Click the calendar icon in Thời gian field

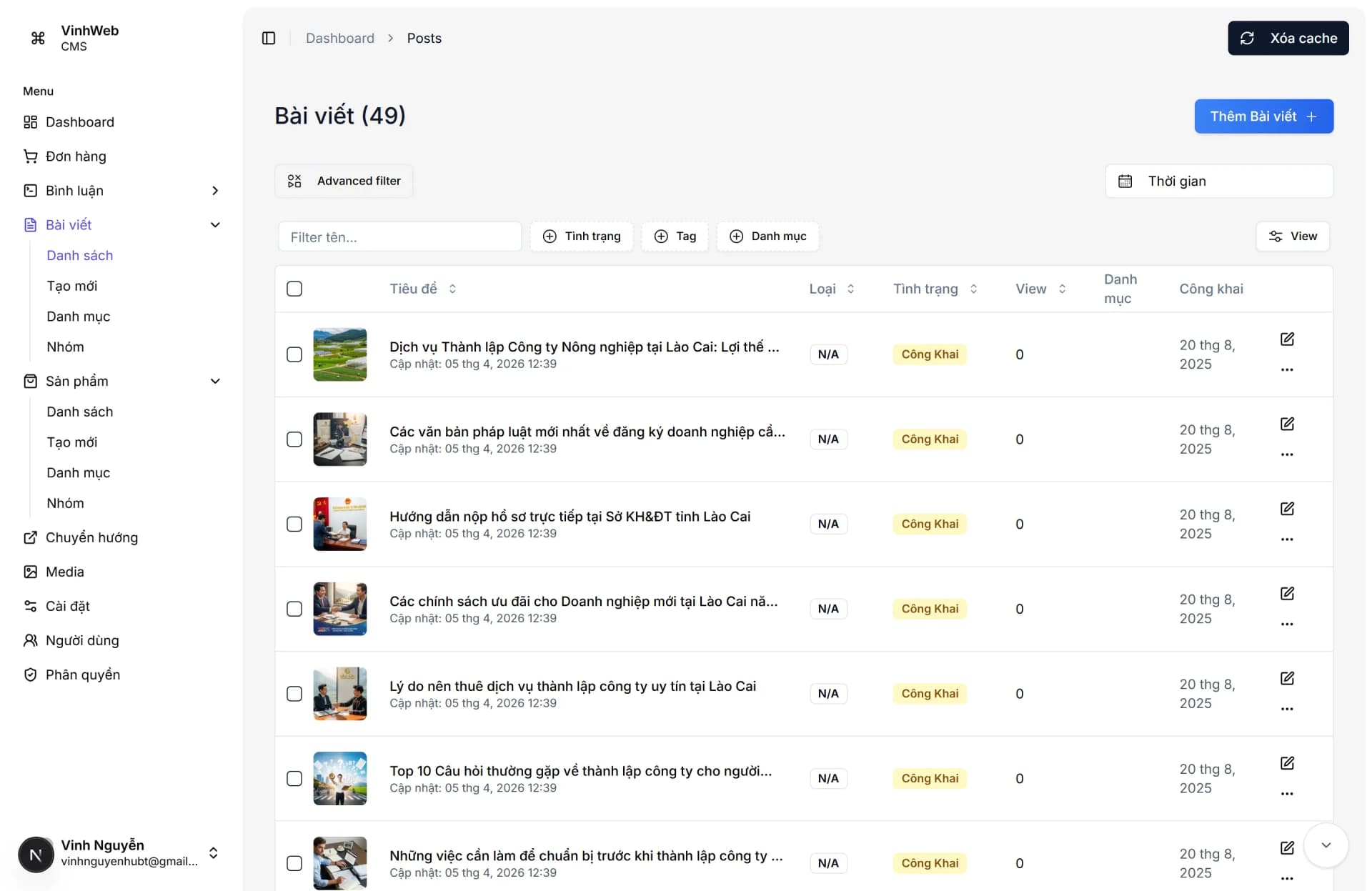(1125, 181)
